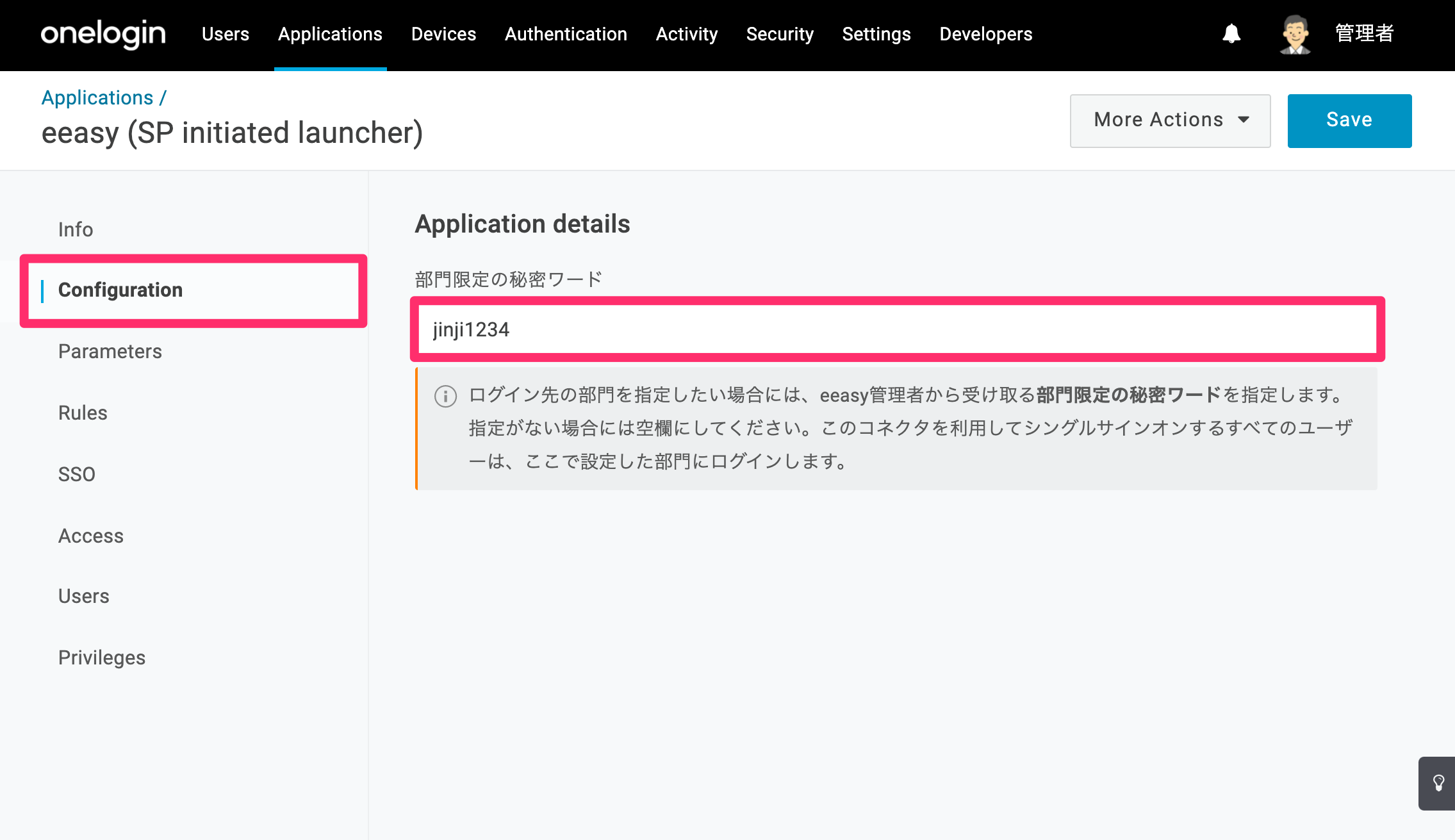Viewport: 1455px width, 840px height.
Task: Expand the More Actions dropdown
Action: pyautogui.click(x=1170, y=120)
